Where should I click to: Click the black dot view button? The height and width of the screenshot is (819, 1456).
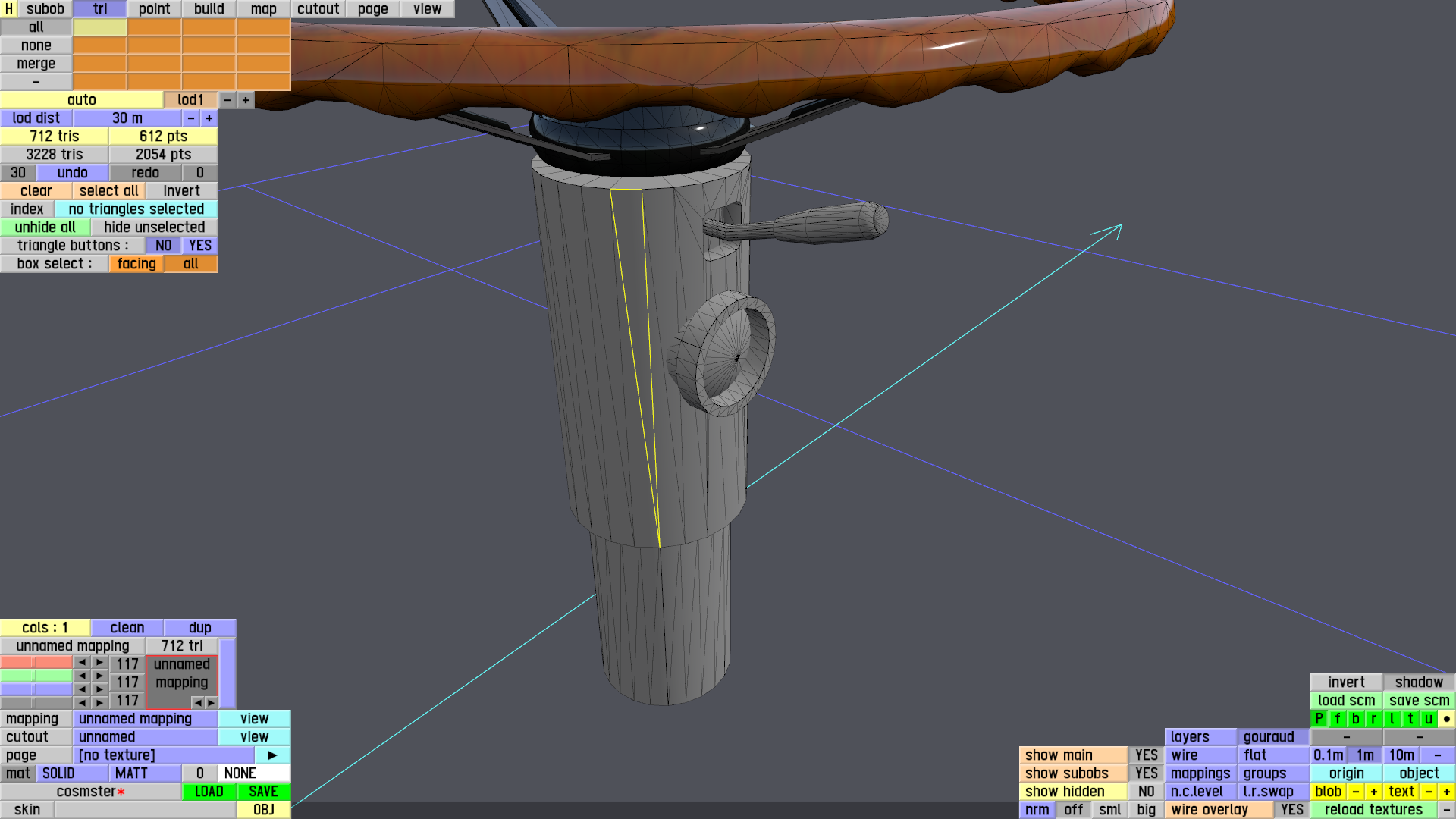click(x=1446, y=718)
